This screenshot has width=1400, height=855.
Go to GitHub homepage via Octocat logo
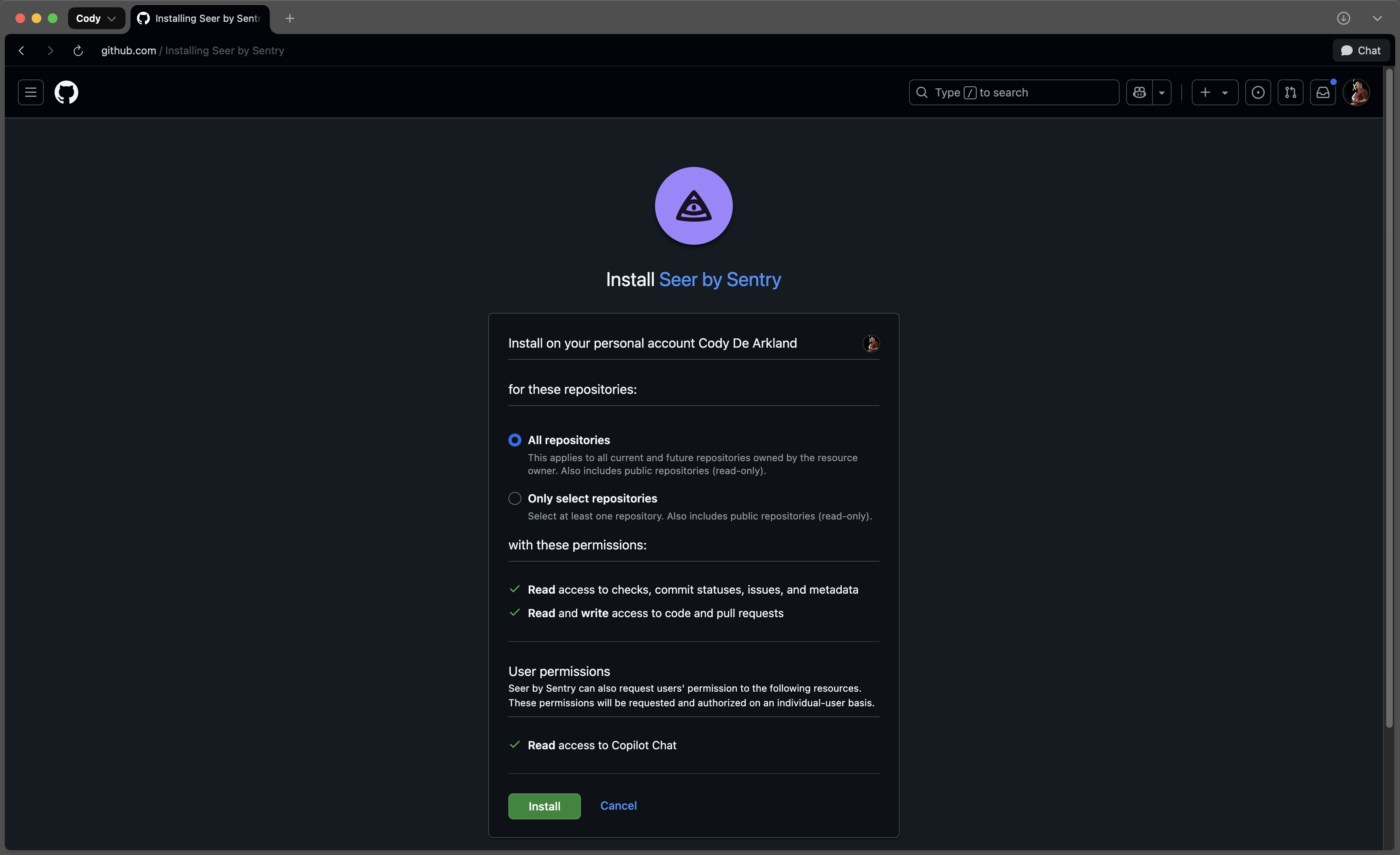click(66, 92)
